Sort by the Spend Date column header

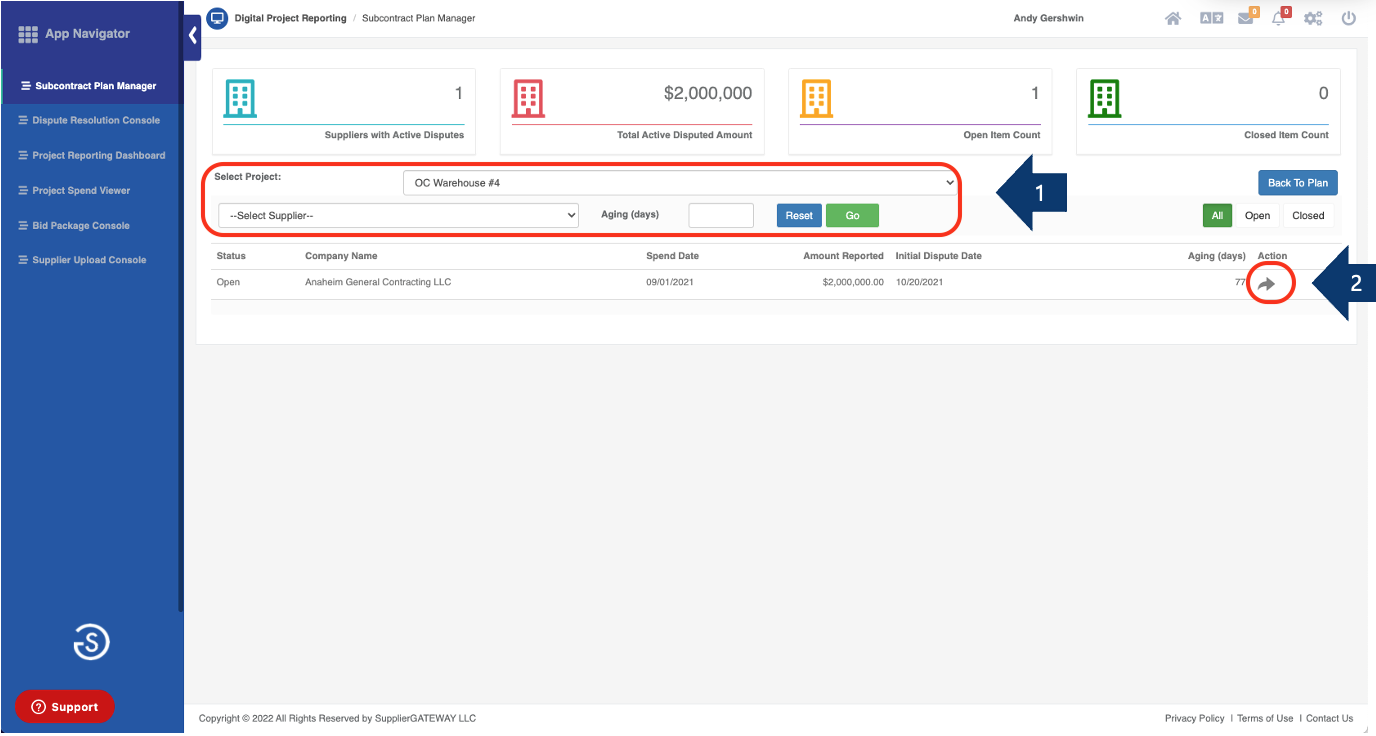coord(672,256)
